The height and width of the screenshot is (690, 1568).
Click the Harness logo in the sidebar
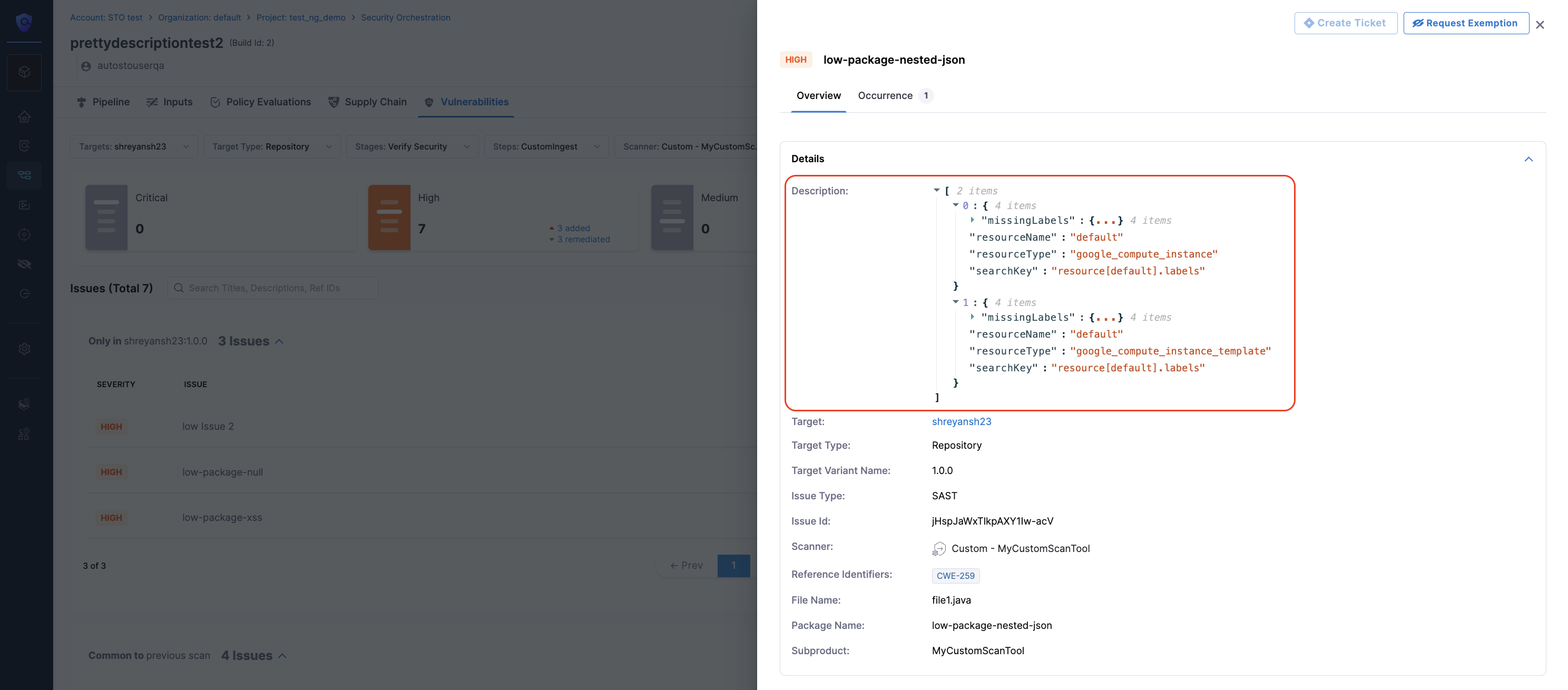point(24,23)
